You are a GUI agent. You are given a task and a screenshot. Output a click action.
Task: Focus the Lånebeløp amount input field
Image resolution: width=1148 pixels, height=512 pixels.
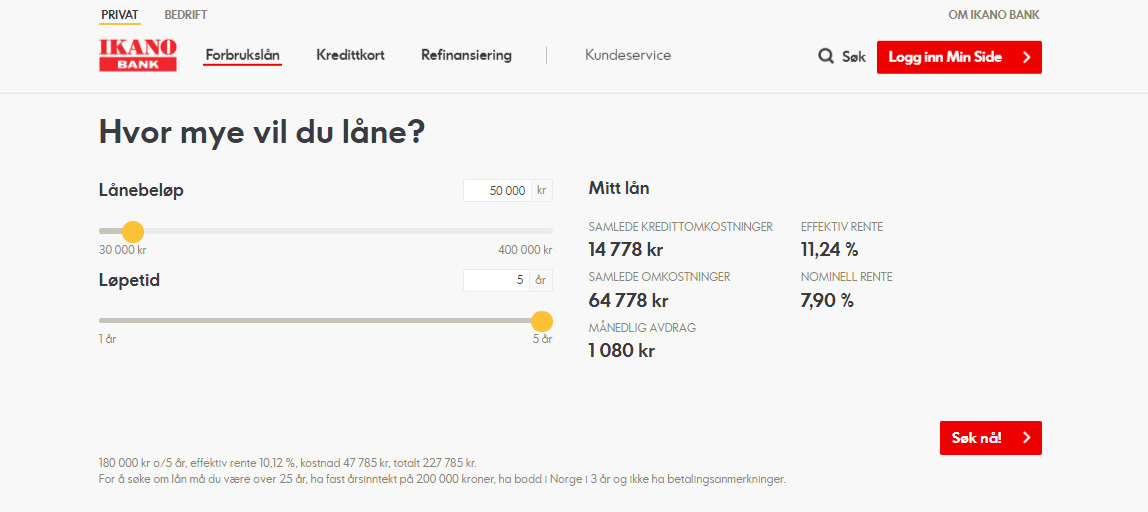[x=497, y=190]
